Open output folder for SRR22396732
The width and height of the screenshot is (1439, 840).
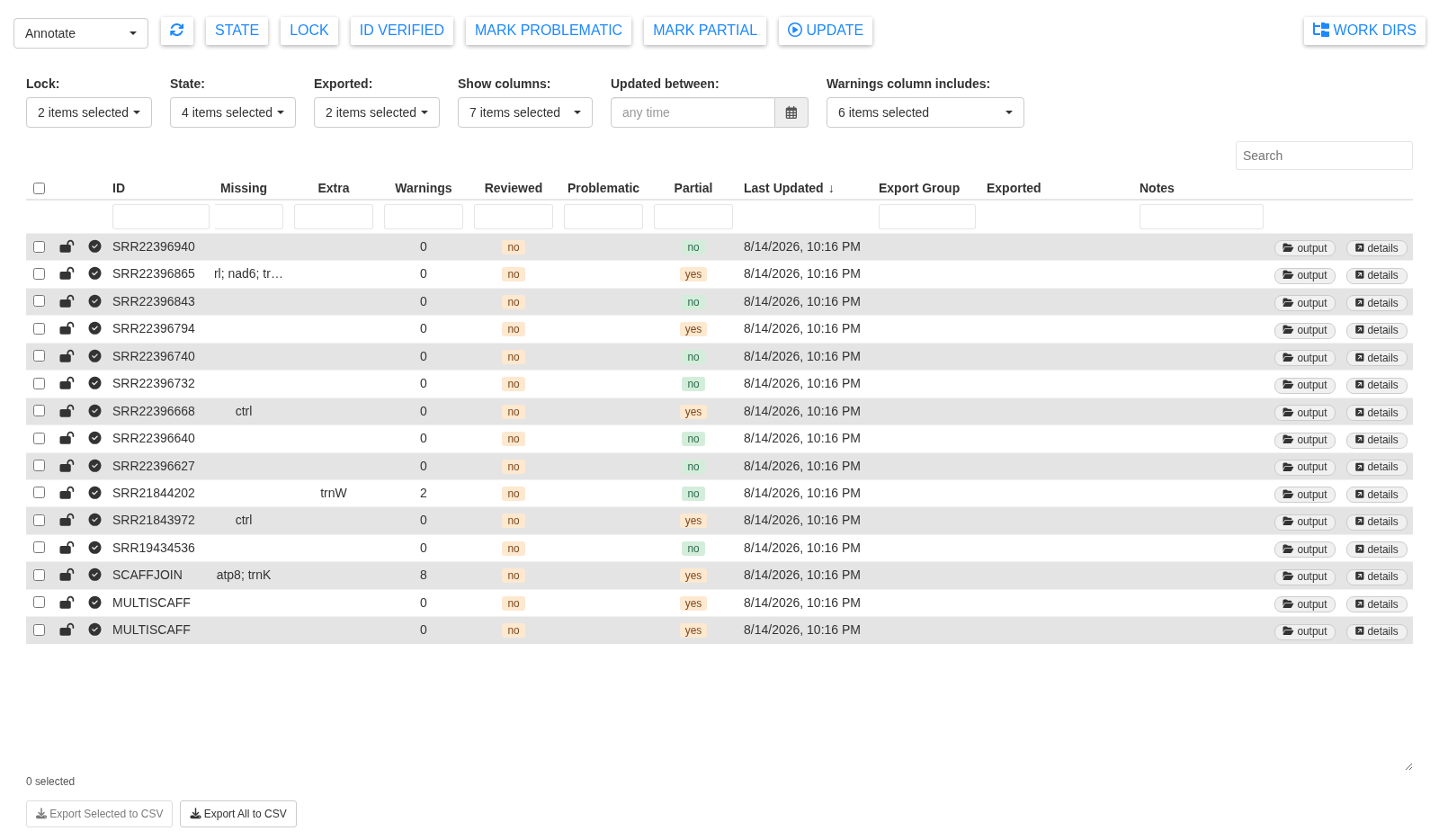click(x=1305, y=385)
